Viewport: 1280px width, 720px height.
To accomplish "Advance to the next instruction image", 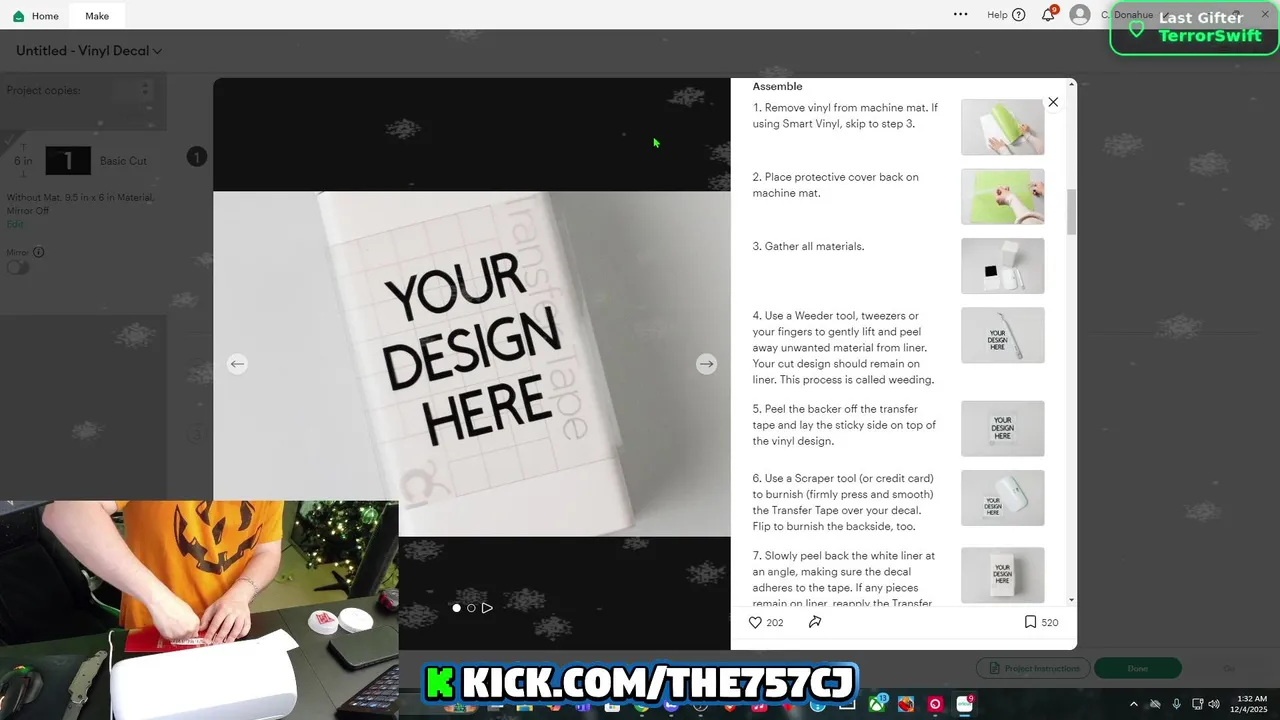I will pyautogui.click(x=706, y=364).
